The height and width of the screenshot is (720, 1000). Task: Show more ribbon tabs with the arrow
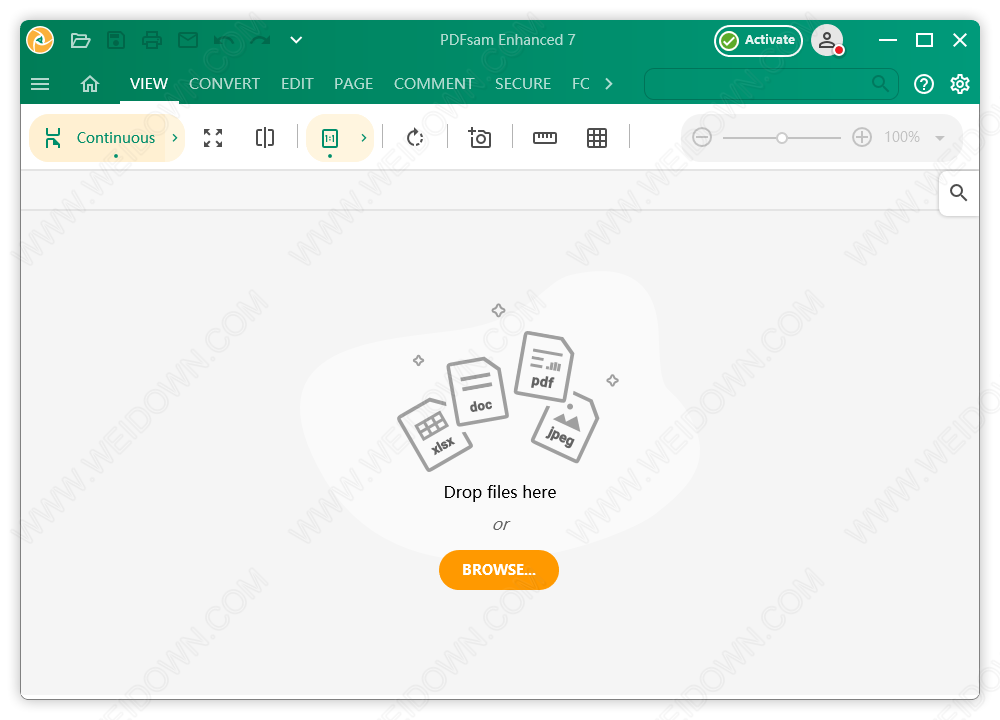tap(608, 84)
